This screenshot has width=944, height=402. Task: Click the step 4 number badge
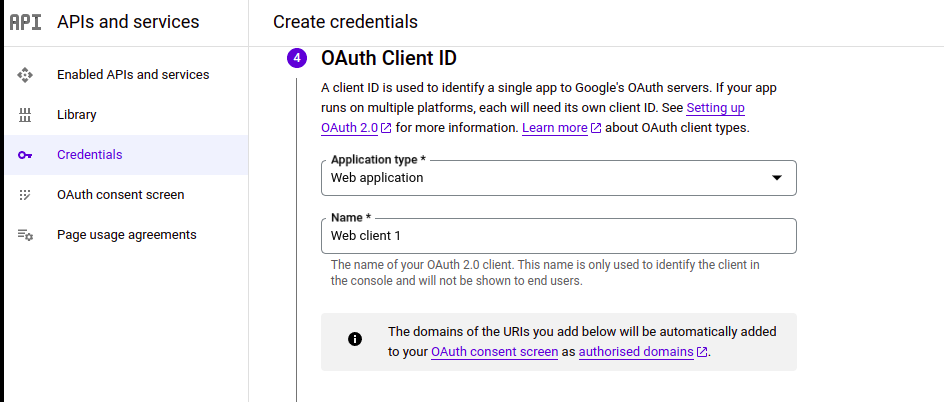tap(297, 59)
